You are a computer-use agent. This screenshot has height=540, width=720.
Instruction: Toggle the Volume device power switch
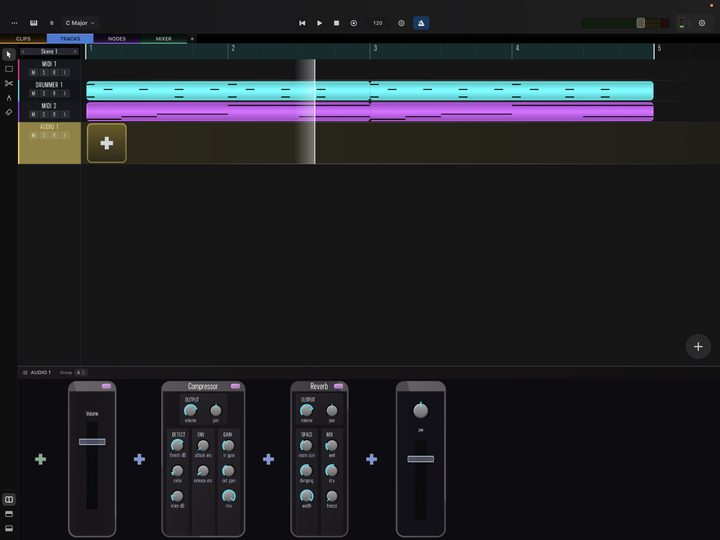pyautogui.click(x=106, y=387)
